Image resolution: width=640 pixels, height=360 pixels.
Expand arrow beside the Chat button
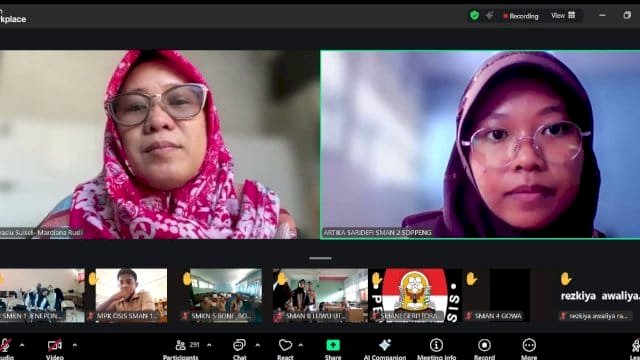pyautogui.click(x=258, y=345)
